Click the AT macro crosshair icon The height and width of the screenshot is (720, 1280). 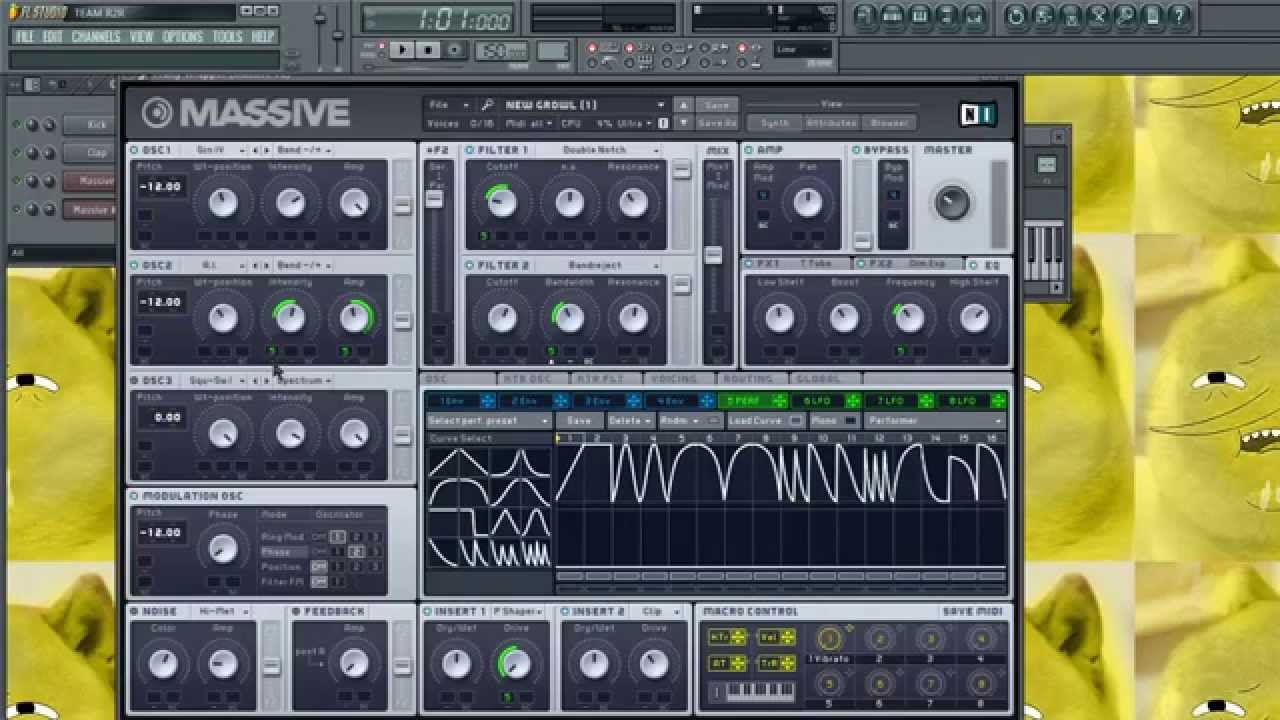pos(739,662)
